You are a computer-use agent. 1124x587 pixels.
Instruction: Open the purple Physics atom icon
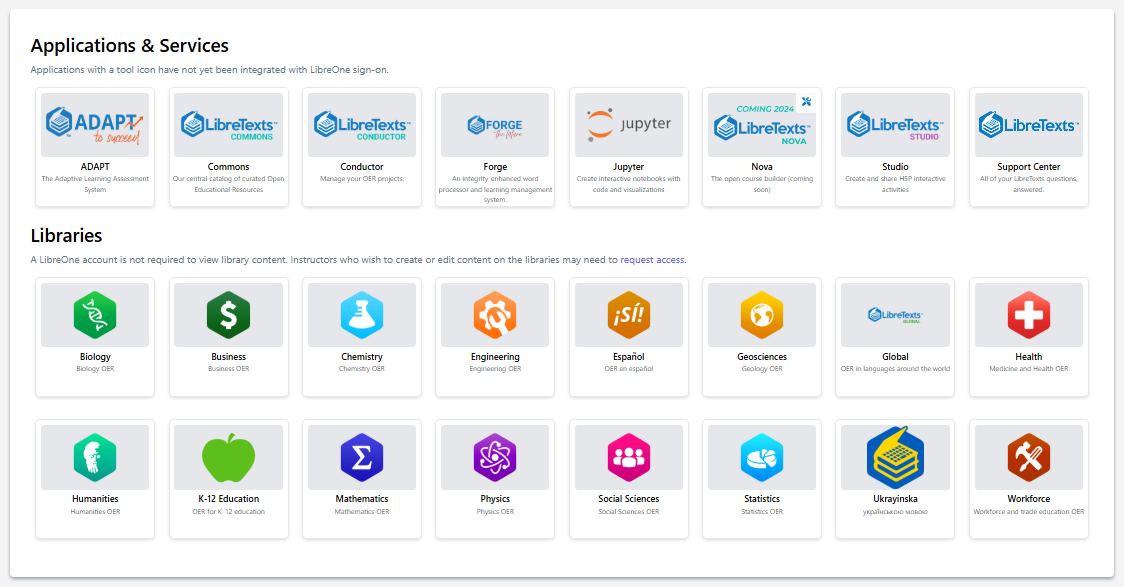point(495,457)
